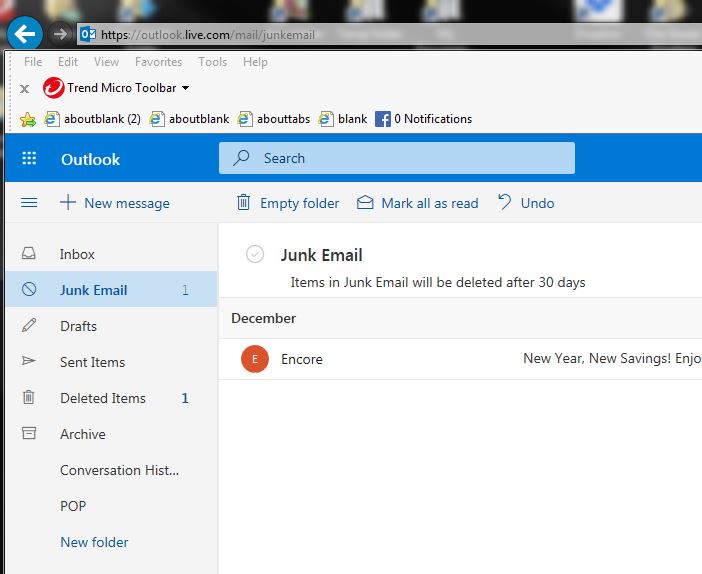Click the Facebook icon in favorites bar

383,119
